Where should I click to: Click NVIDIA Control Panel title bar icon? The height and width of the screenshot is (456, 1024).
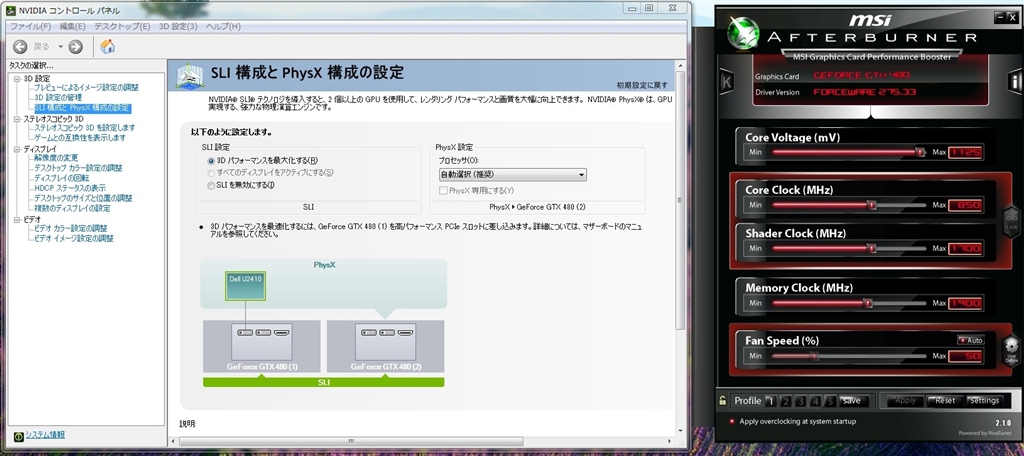pyautogui.click(x=11, y=10)
